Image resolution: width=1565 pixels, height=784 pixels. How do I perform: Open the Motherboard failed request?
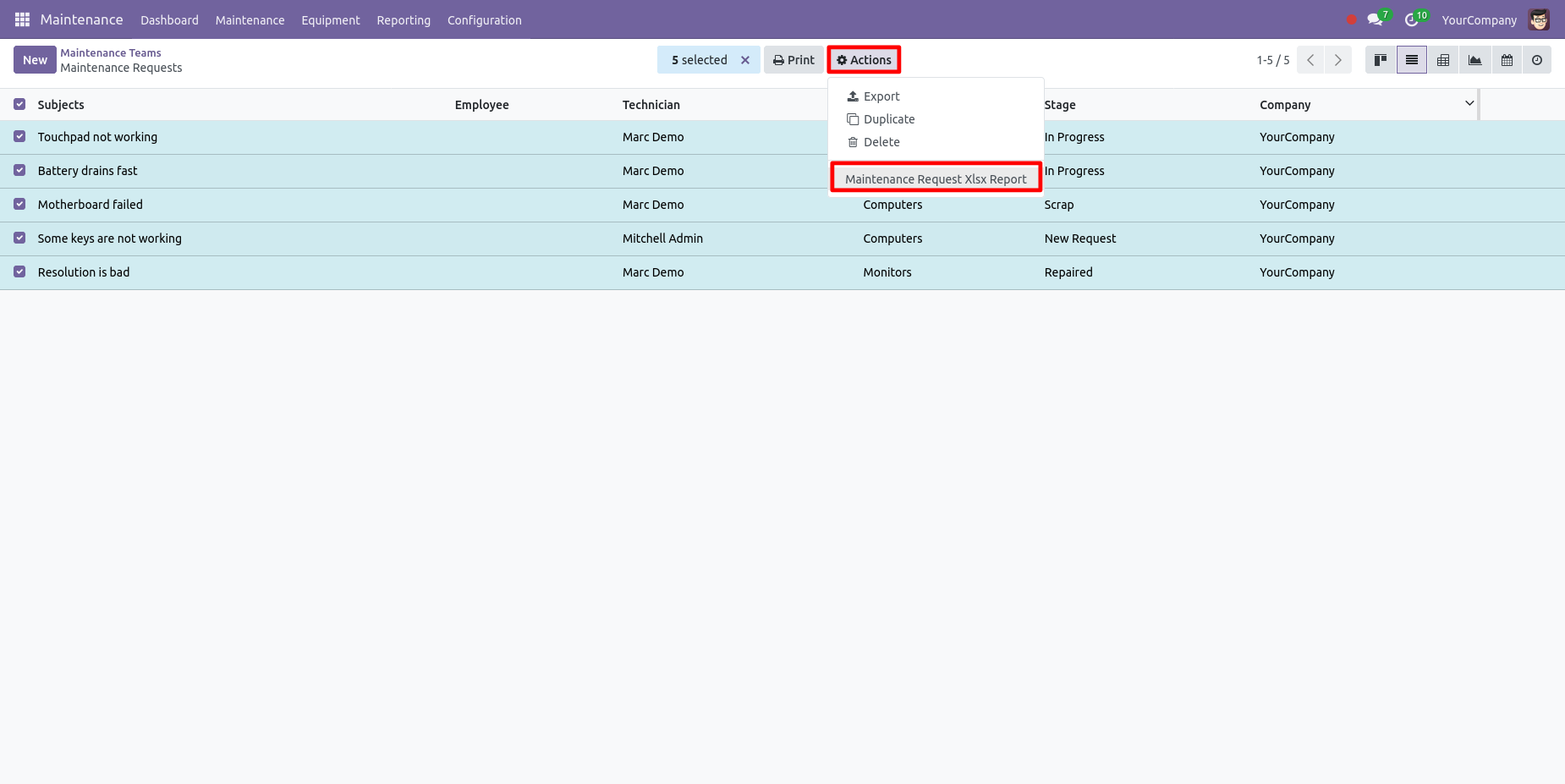pyautogui.click(x=90, y=205)
